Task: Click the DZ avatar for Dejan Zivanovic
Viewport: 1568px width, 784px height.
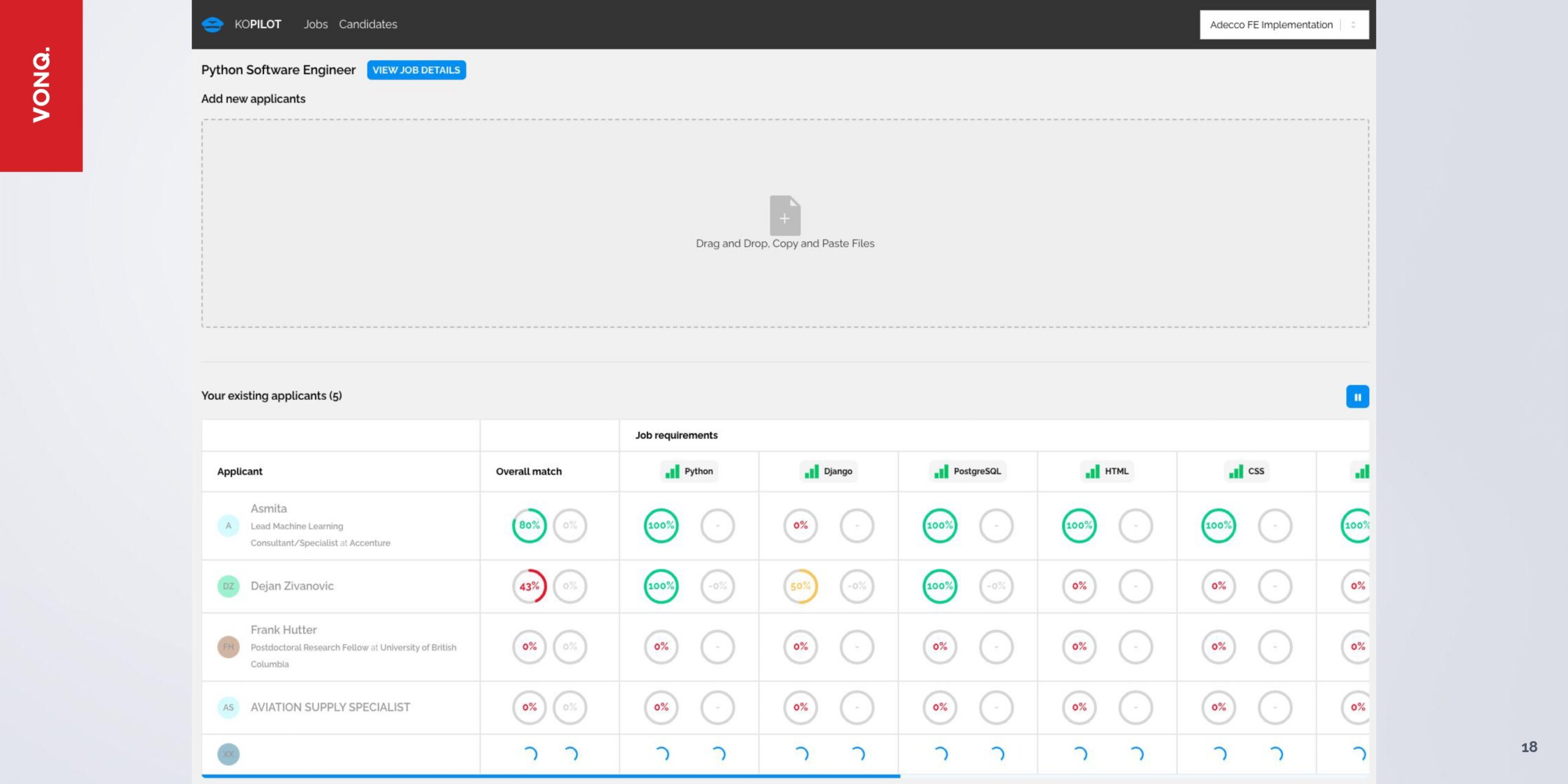Action: pyautogui.click(x=228, y=586)
